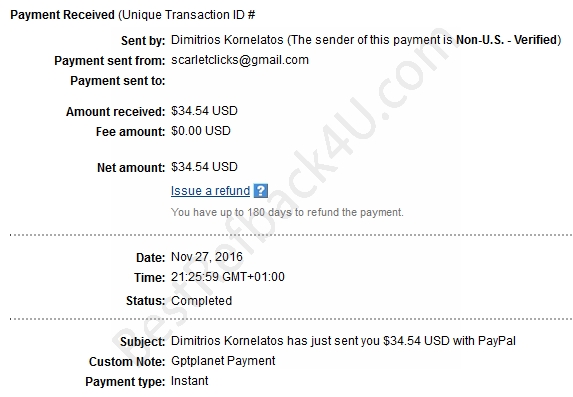Click the date Nov 27, 2016
Image resolution: width=573 pixels, height=397 pixels.
click(207, 257)
